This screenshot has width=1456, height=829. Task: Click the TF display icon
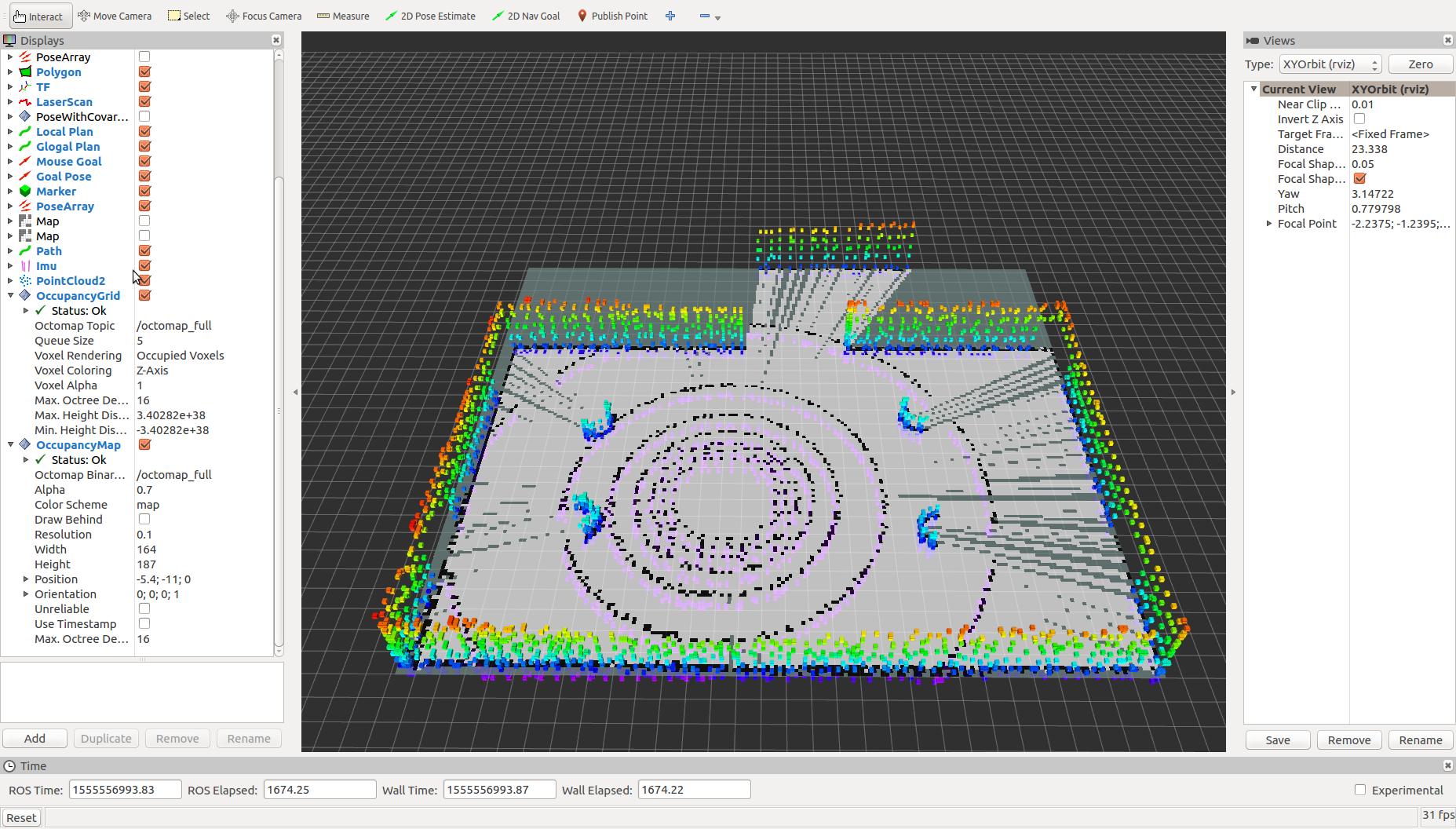coord(25,86)
